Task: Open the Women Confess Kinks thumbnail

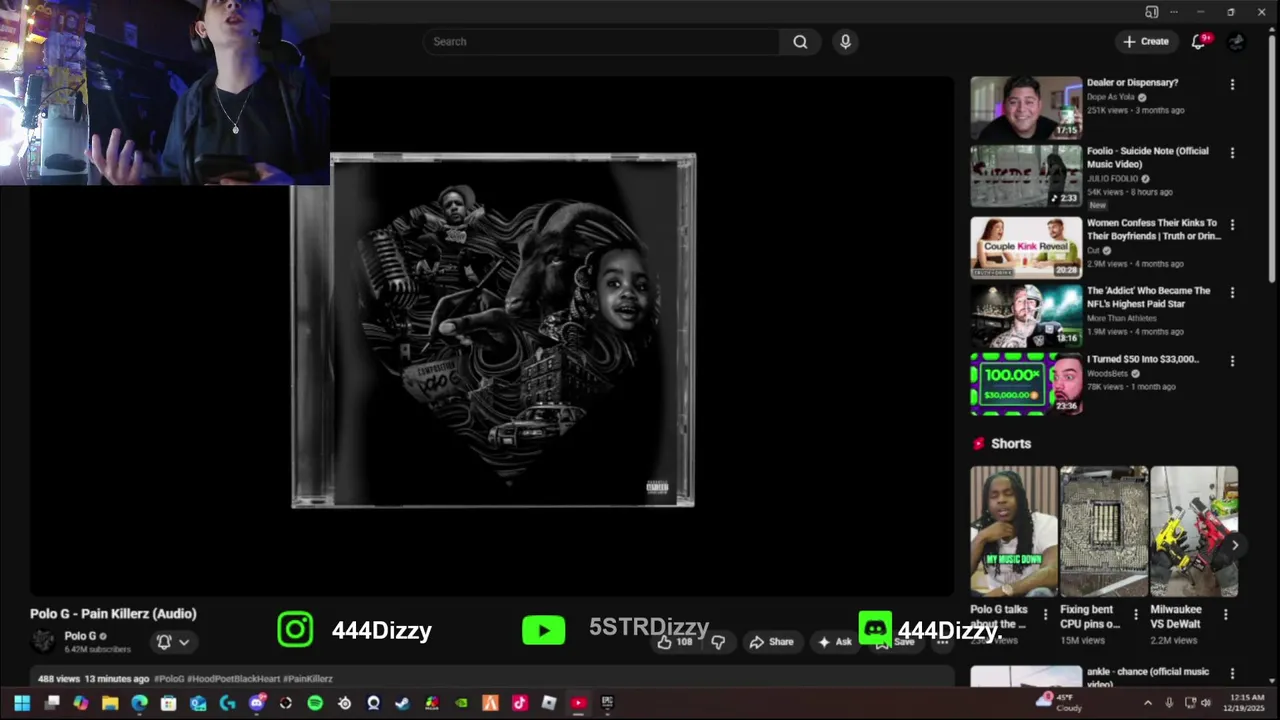Action: point(1026,247)
